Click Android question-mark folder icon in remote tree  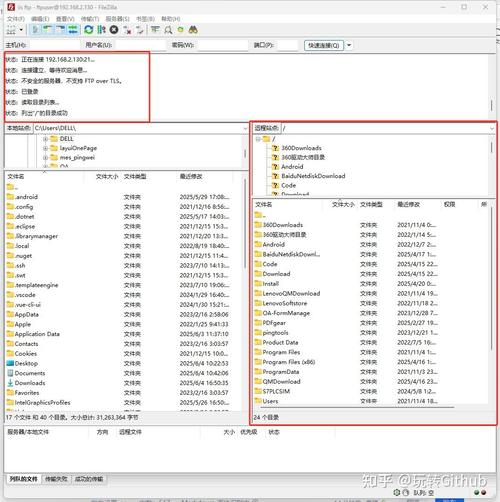tap(275, 167)
